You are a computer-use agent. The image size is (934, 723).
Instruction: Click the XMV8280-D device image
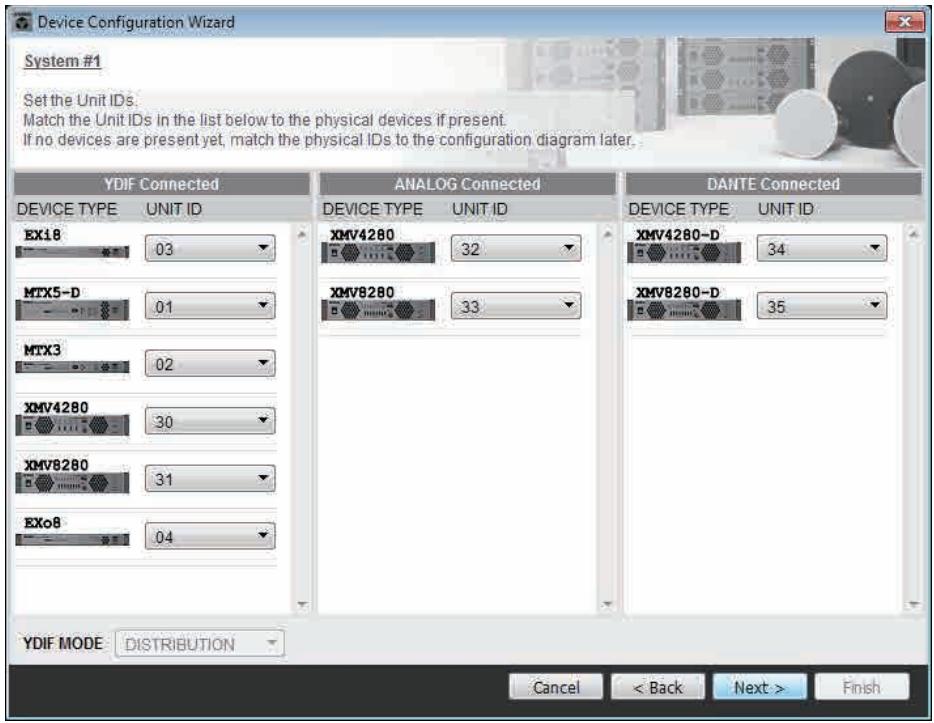(684, 310)
